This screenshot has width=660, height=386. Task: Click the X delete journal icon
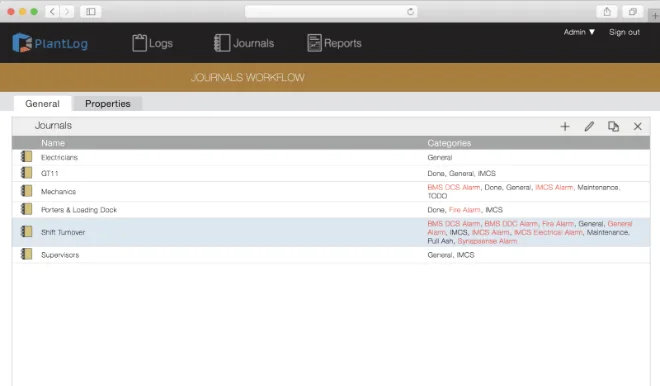click(638, 126)
